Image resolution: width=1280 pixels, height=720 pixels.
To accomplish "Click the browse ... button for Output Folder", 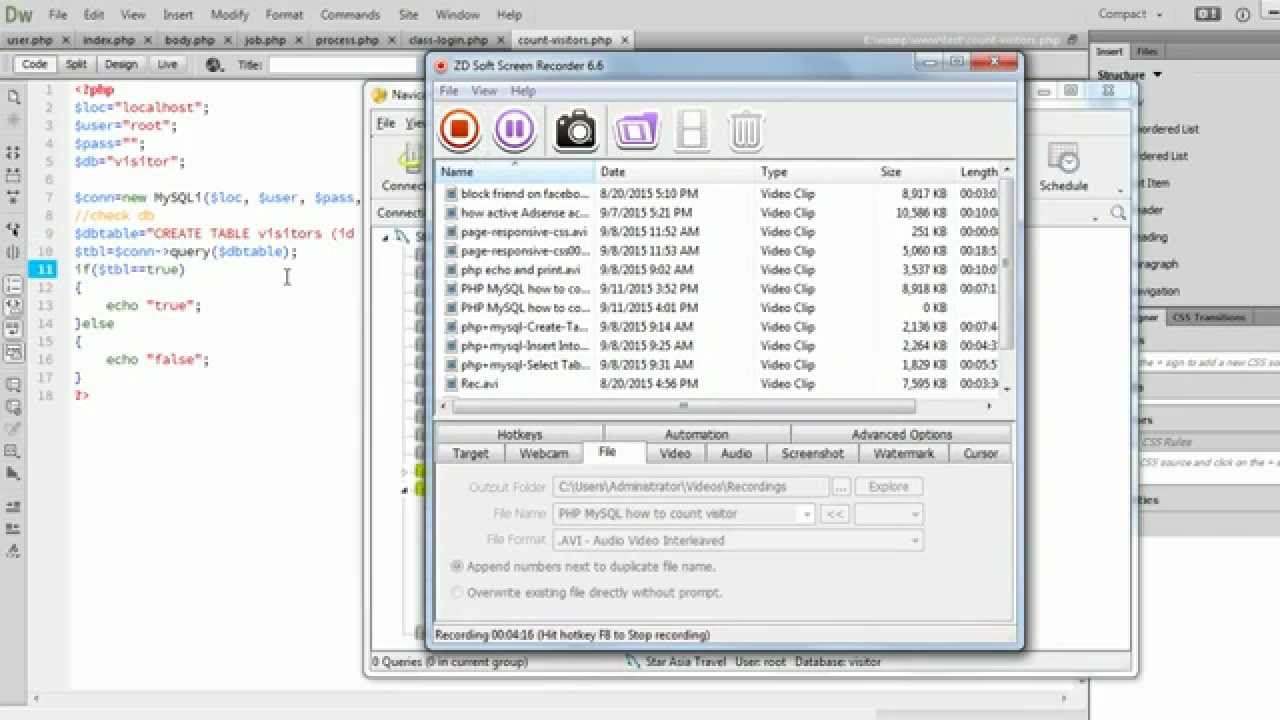I will (x=841, y=487).
